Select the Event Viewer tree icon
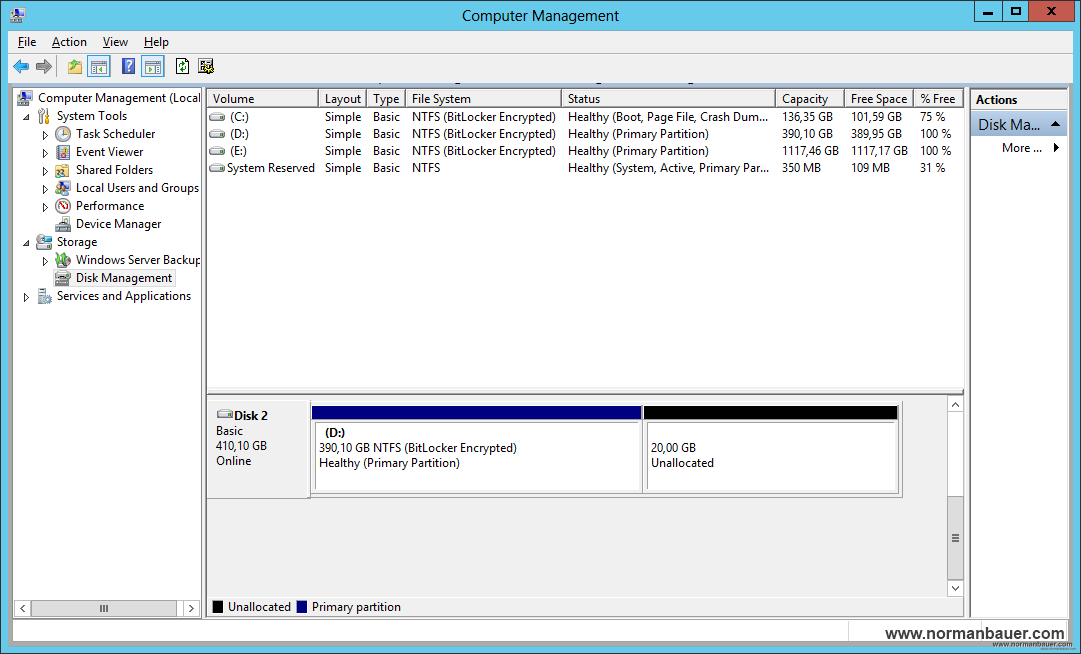The width and height of the screenshot is (1081, 654). point(63,152)
